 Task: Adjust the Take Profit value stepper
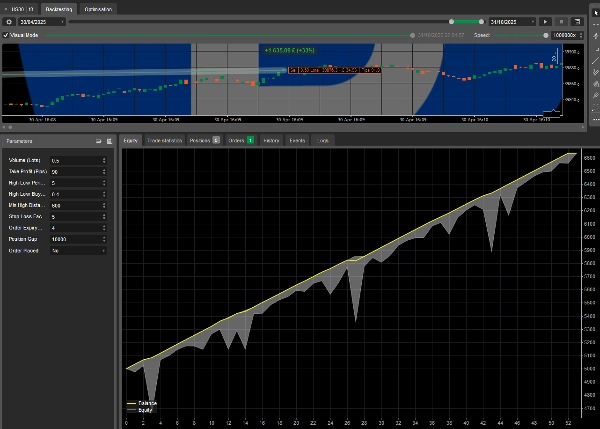[x=104, y=172]
